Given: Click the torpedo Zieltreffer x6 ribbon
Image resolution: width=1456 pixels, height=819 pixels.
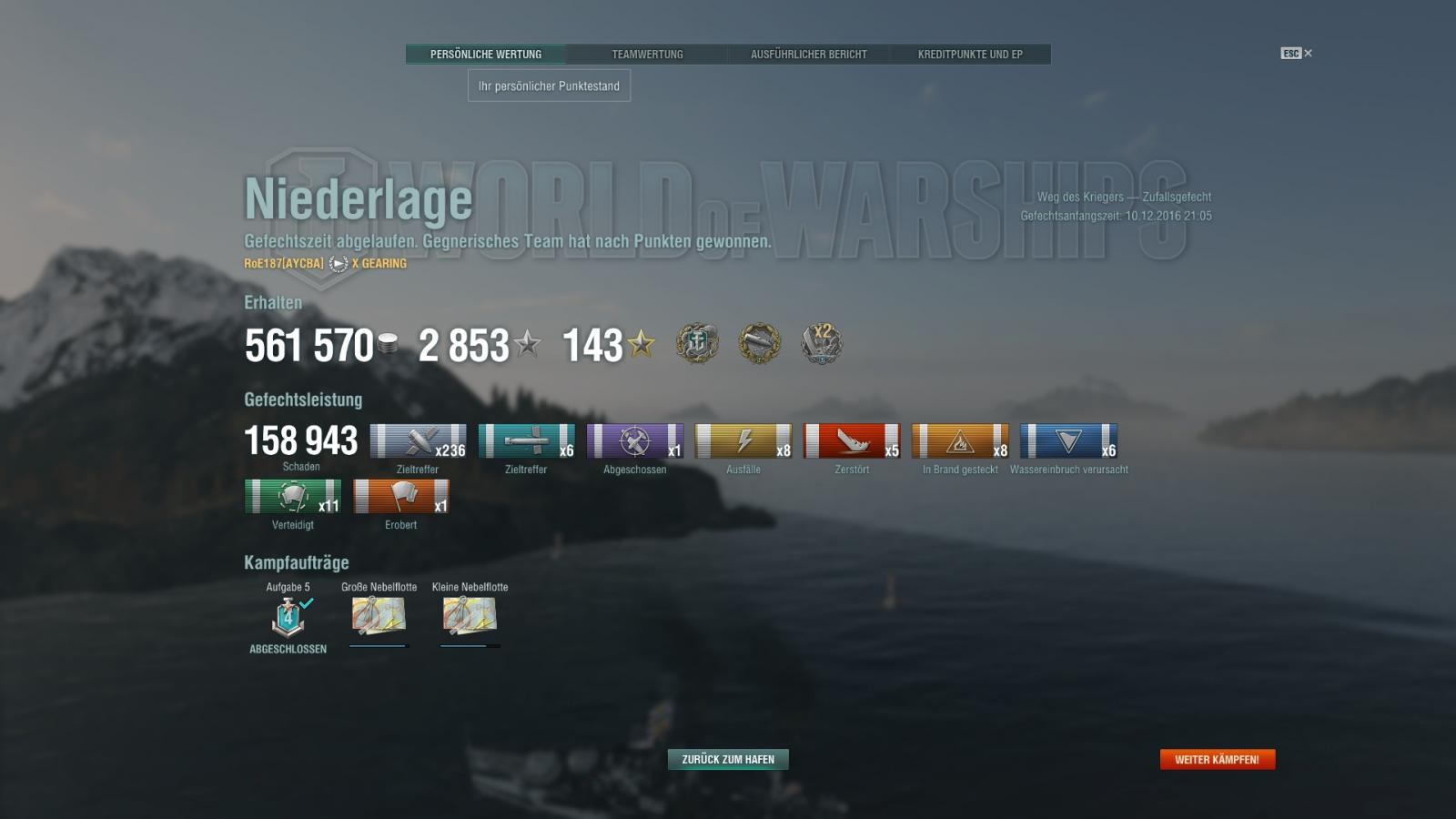Looking at the screenshot, I should [526, 441].
